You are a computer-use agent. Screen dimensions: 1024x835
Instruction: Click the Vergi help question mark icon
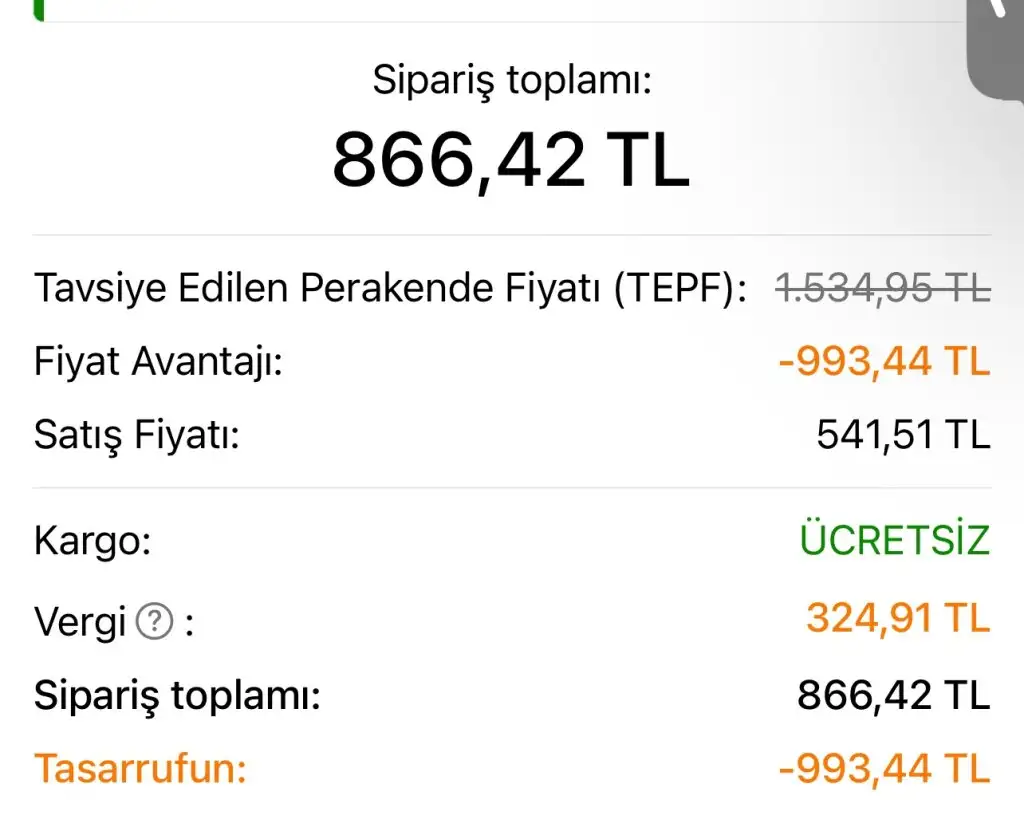(x=154, y=623)
